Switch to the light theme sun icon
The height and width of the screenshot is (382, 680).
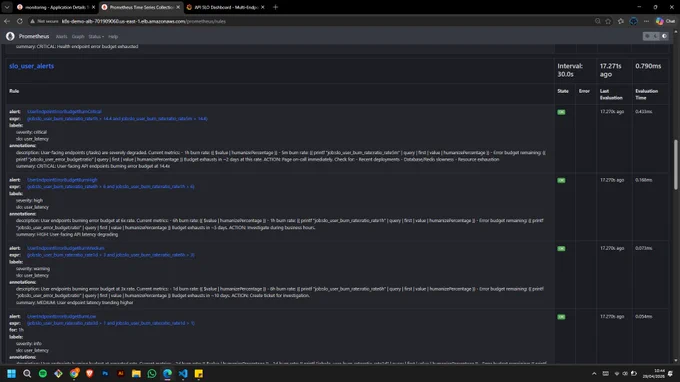click(x=647, y=36)
